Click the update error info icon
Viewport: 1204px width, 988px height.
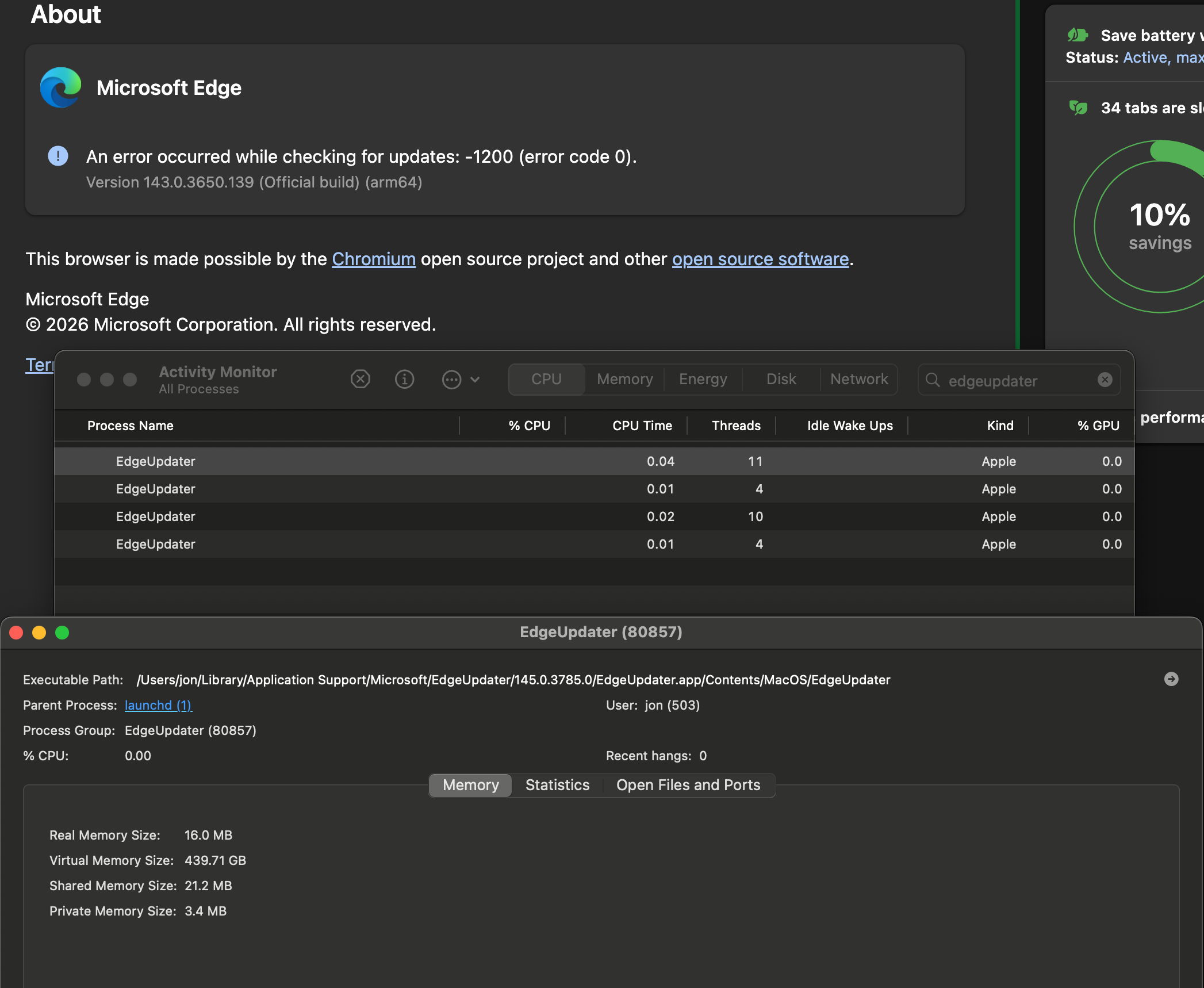pos(58,156)
